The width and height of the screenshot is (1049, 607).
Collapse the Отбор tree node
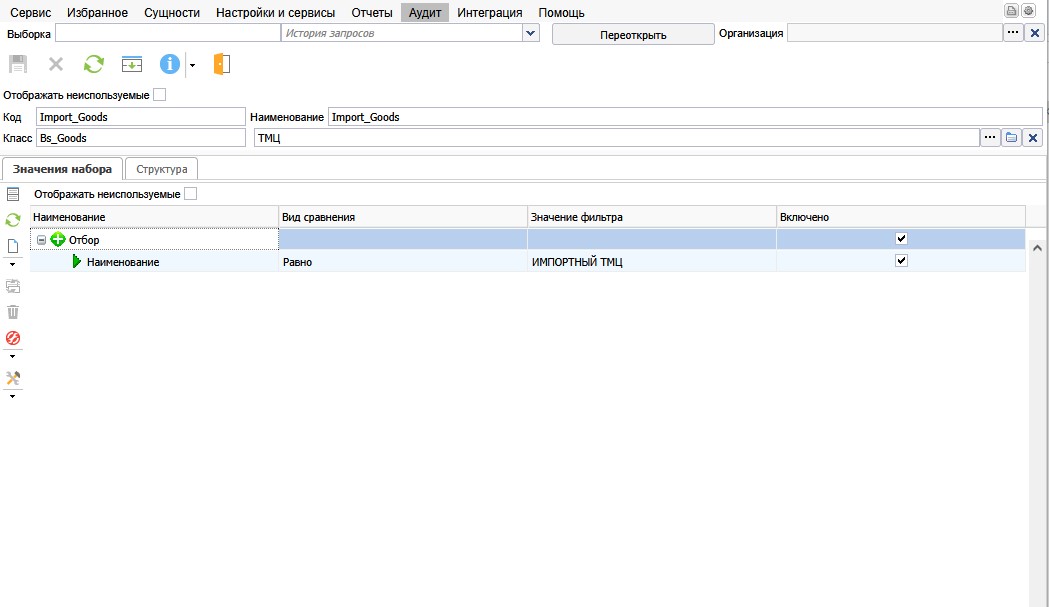[x=41, y=240]
